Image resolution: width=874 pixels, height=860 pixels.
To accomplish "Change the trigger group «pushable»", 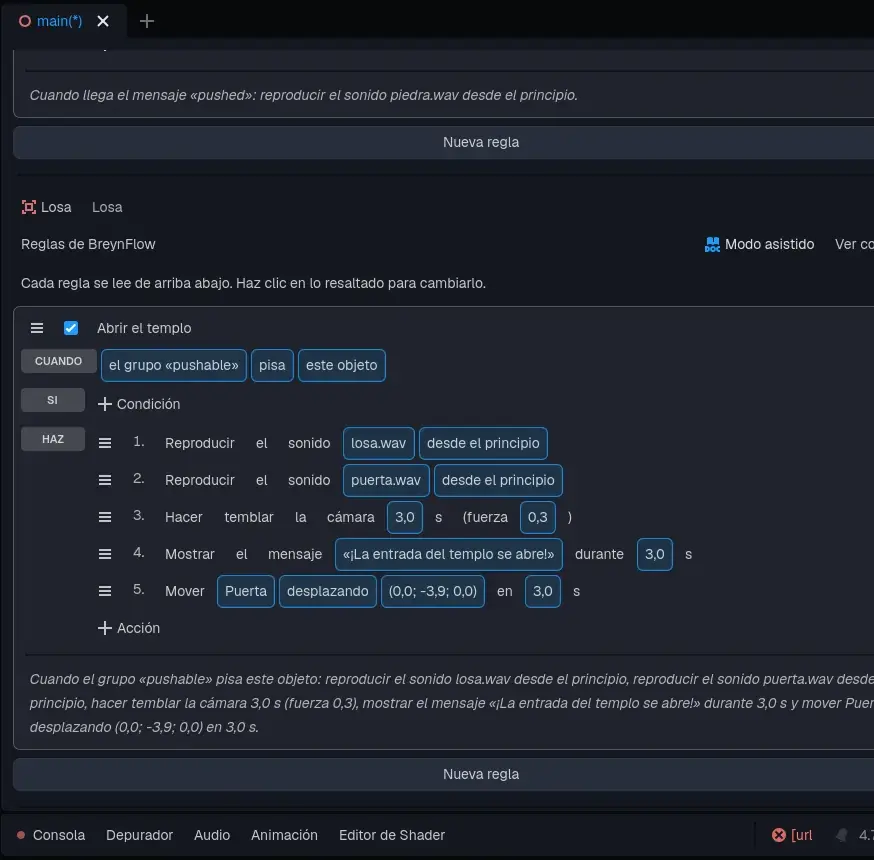I will point(173,366).
